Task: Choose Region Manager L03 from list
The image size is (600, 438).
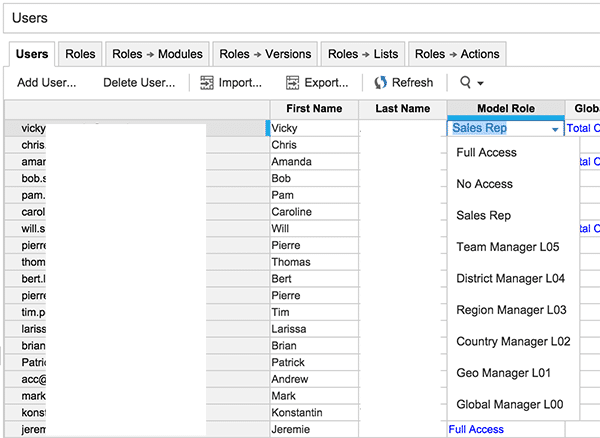Action: pyautogui.click(x=511, y=310)
